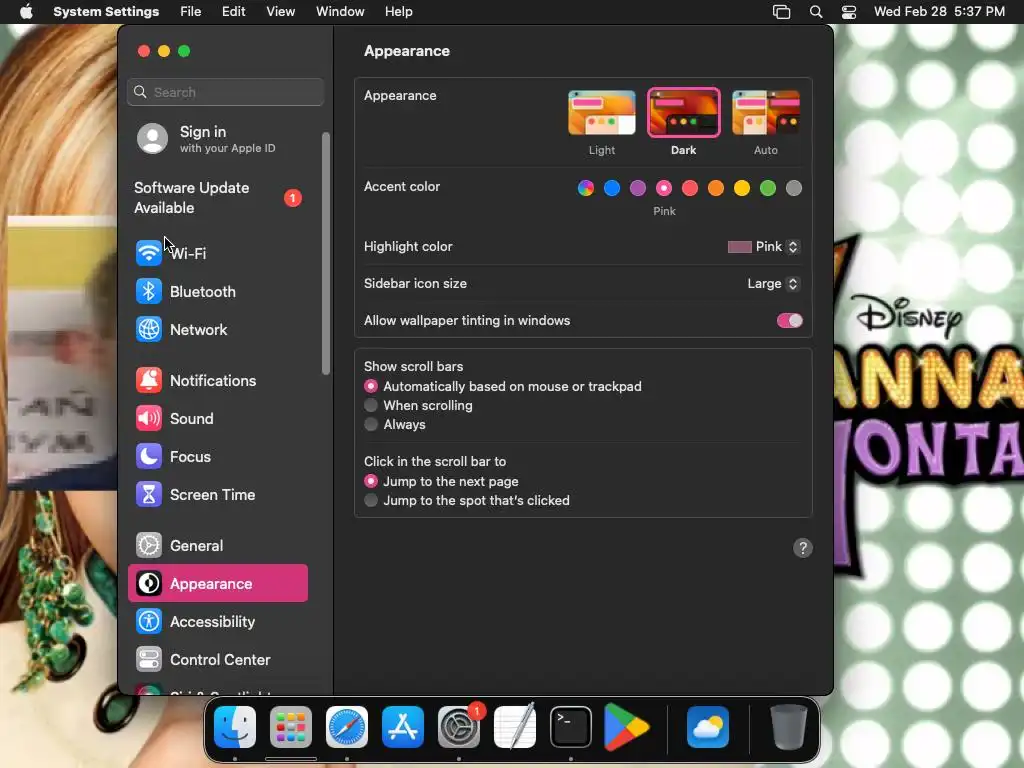Screen dimensions: 1024x768
Task: Open the Help menu
Action: click(x=398, y=12)
